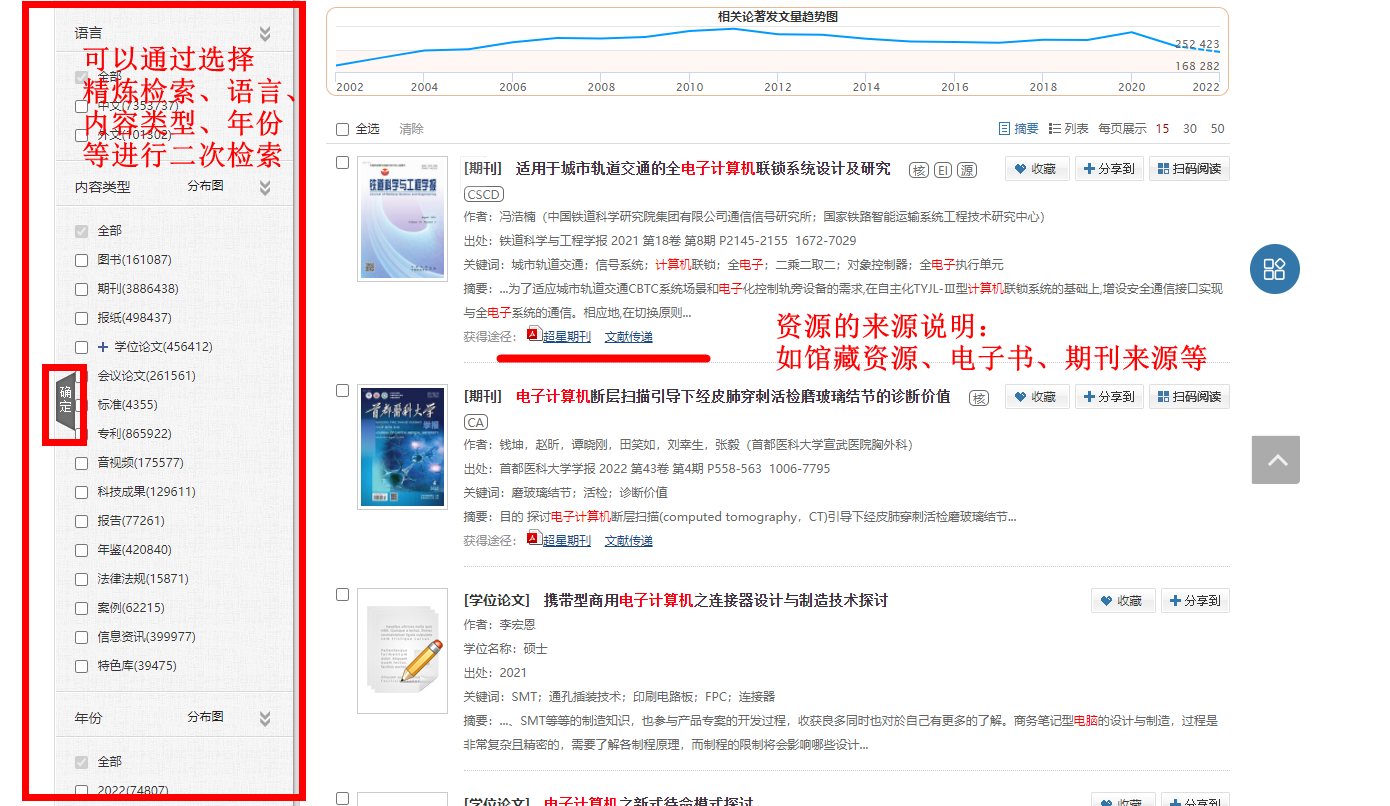Share the second article with 分享到 icon
This screenshot has height=806, width=1390.
coord(1109,396)
